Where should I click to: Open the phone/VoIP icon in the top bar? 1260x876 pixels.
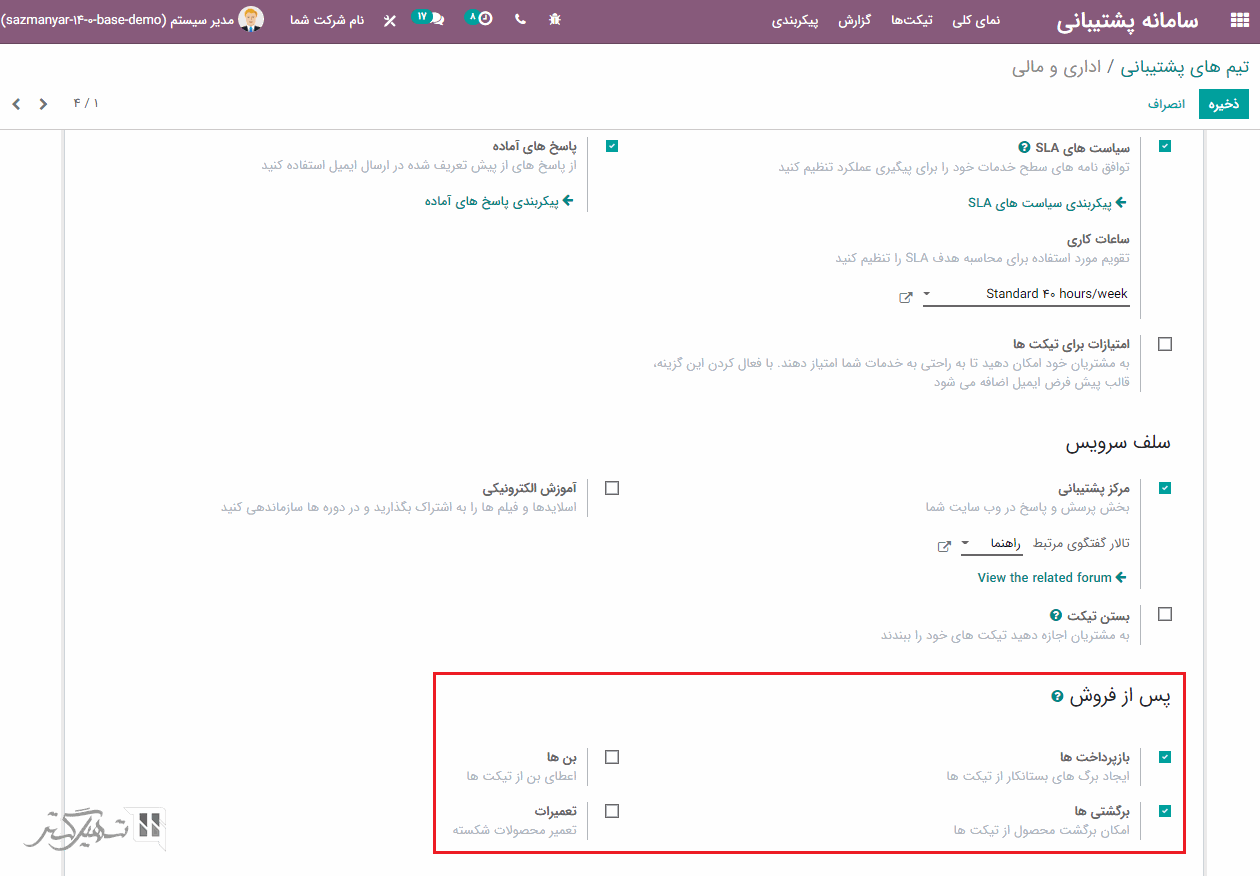click(520, 19)
